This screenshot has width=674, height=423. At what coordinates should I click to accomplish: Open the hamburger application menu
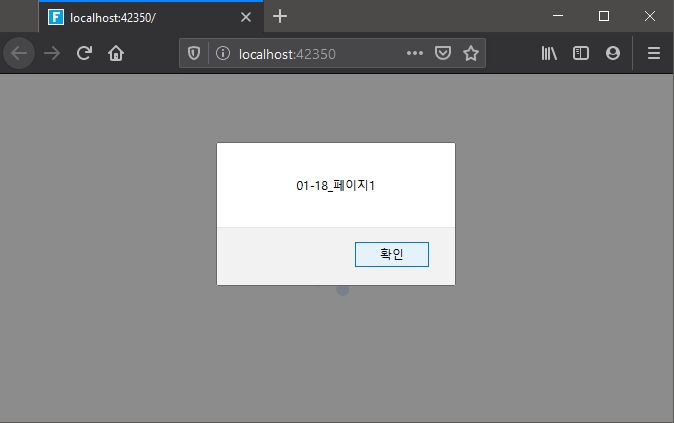654,54
